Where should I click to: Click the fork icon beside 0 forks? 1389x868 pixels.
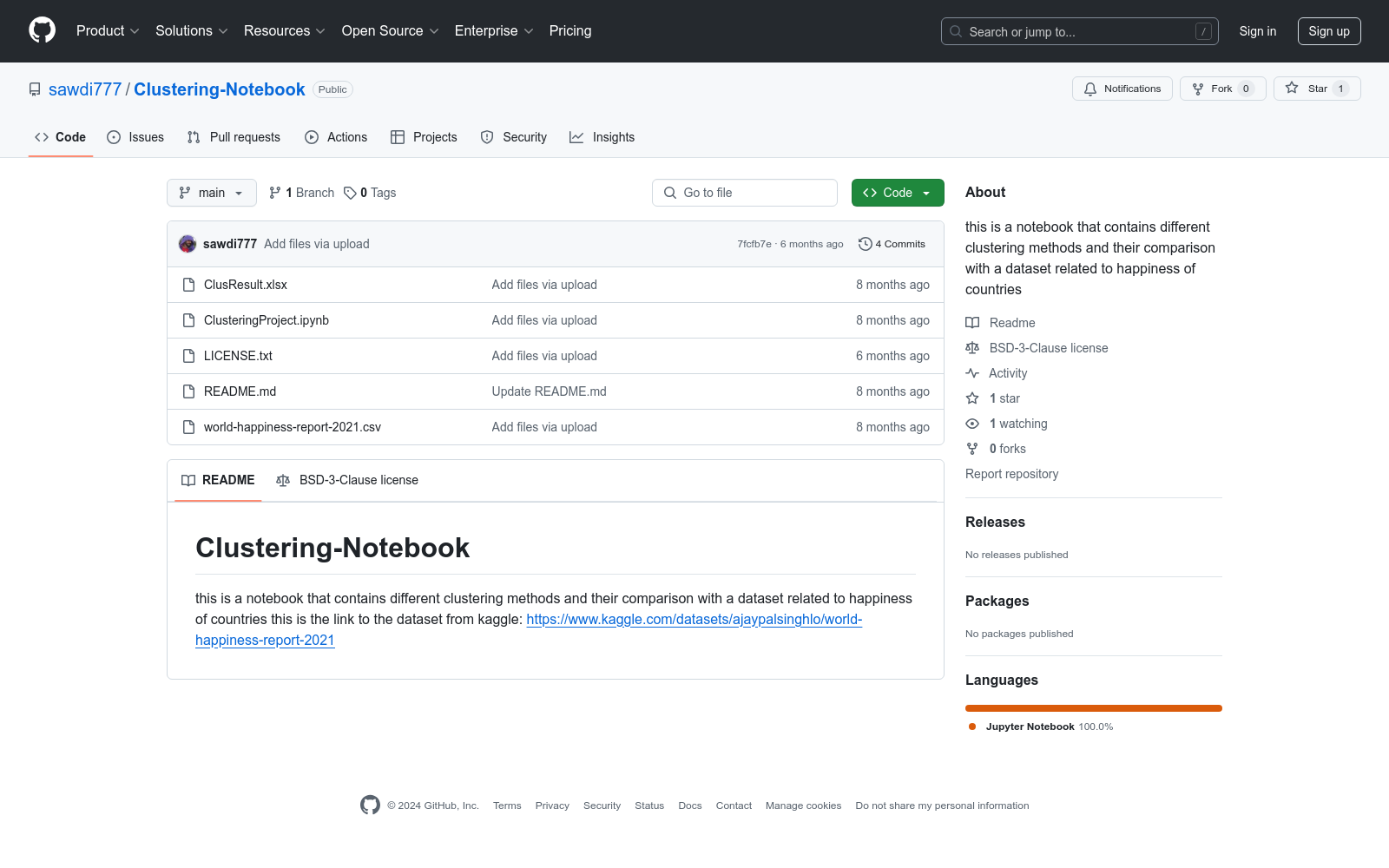972,449
